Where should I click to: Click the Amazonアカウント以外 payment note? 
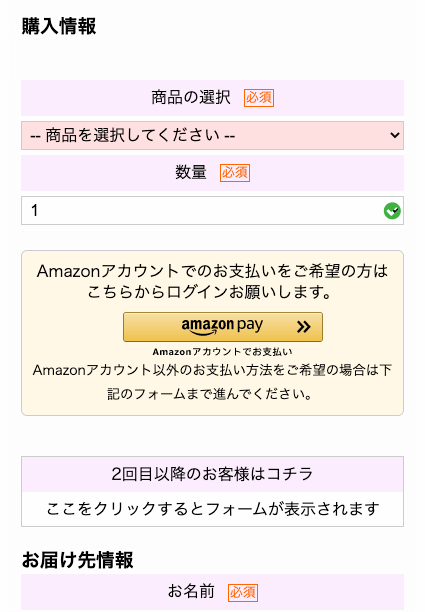212,382
